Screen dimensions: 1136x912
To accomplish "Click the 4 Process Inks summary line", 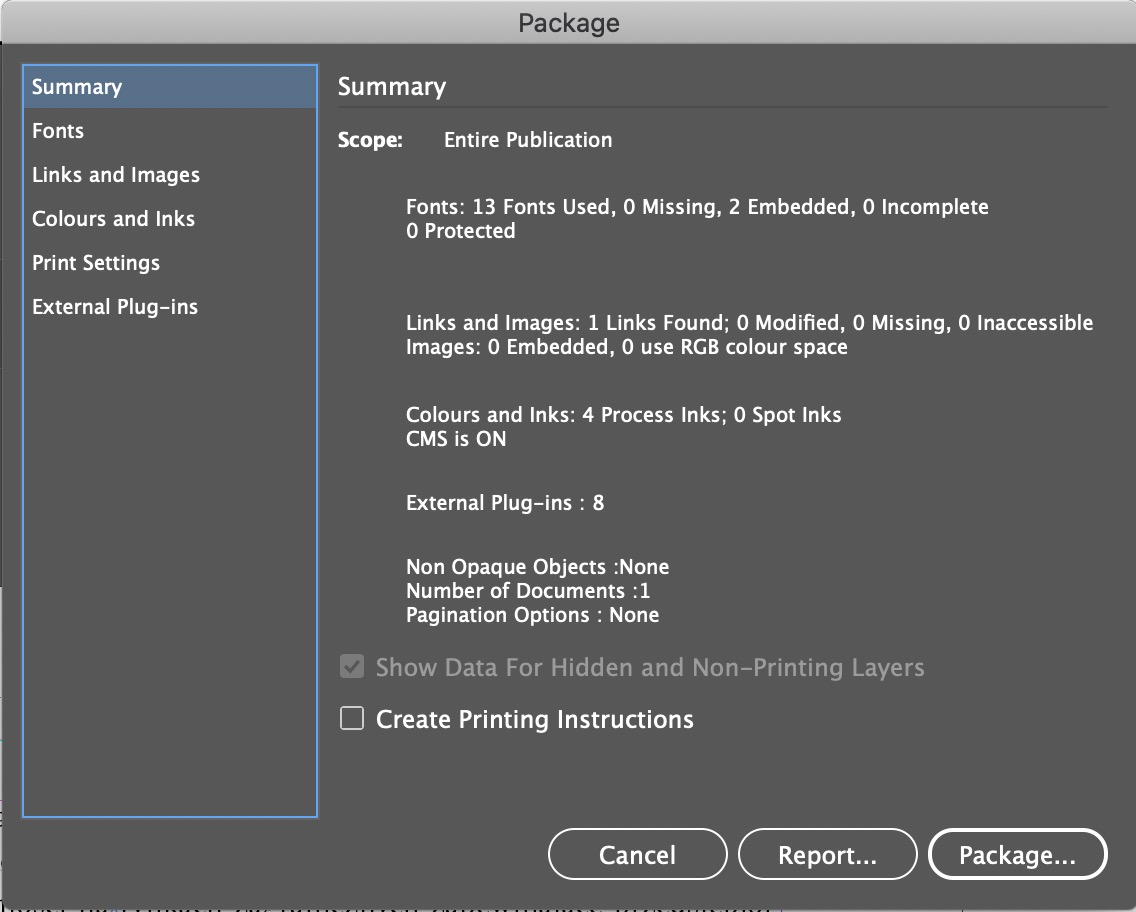I will click(x=623, y=415).
